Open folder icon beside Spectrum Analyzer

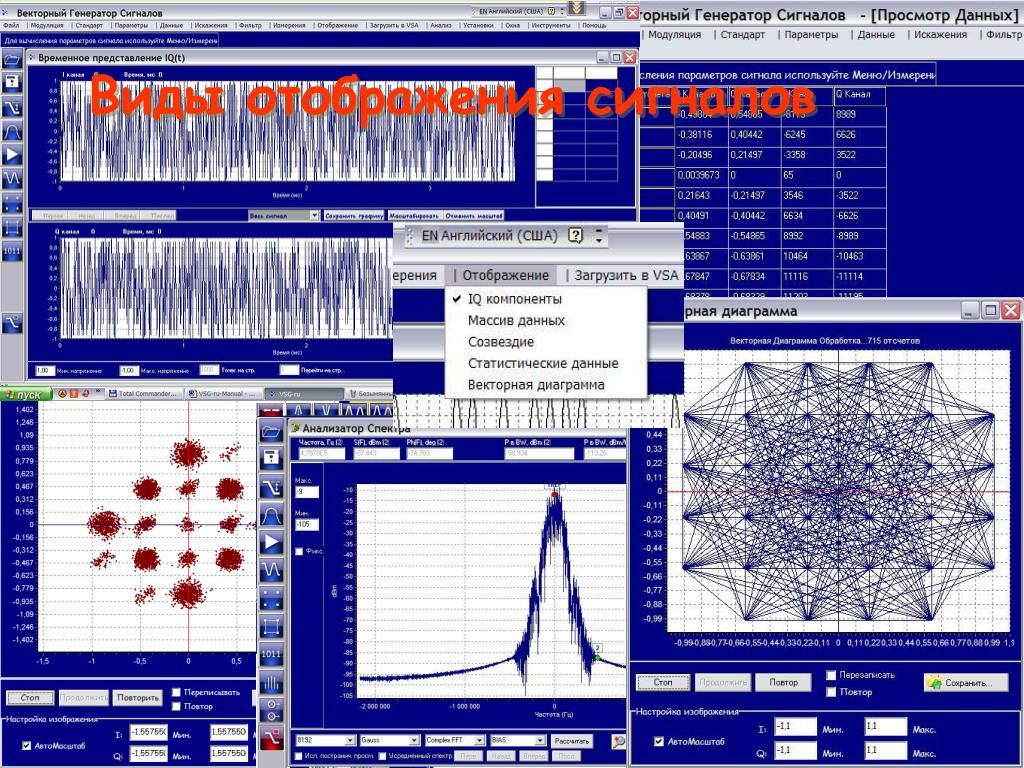coord(271,432)
